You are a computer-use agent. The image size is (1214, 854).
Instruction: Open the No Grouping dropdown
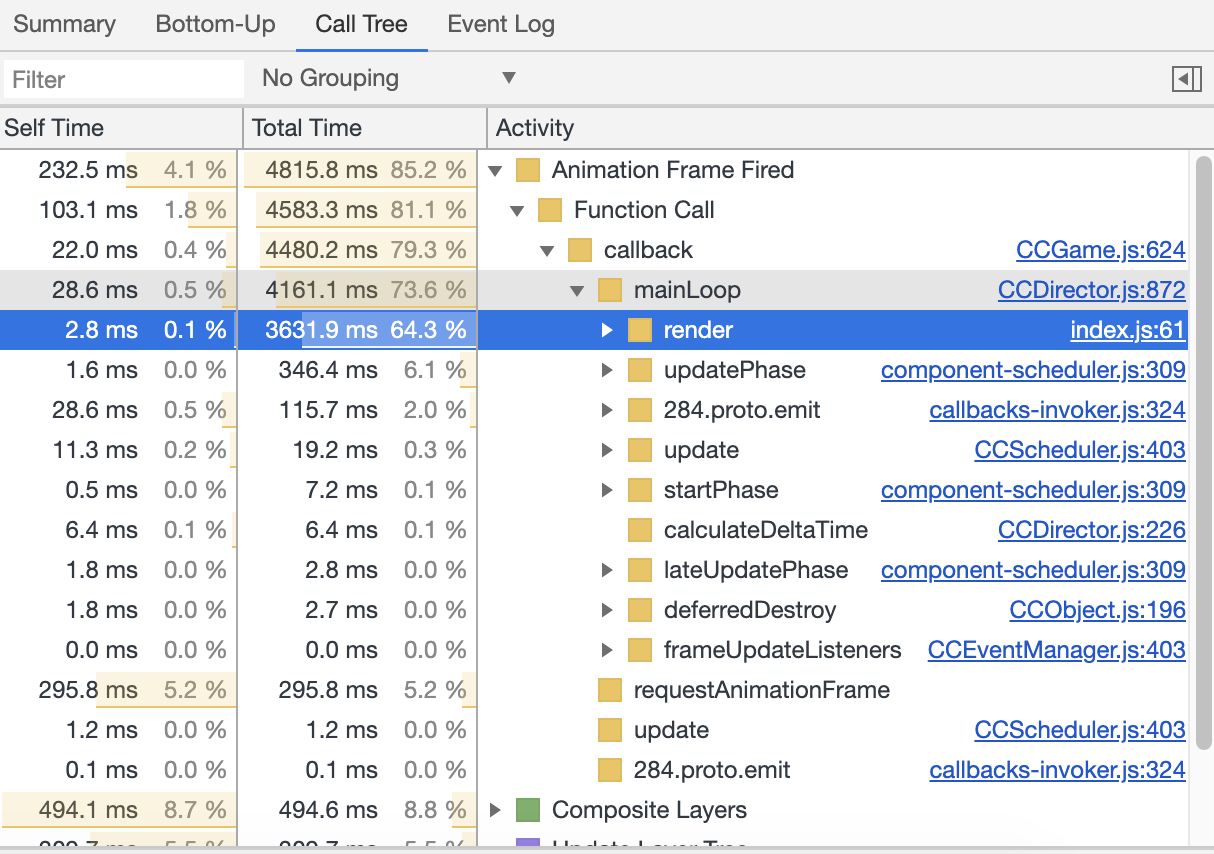click(x=388, y=78)
